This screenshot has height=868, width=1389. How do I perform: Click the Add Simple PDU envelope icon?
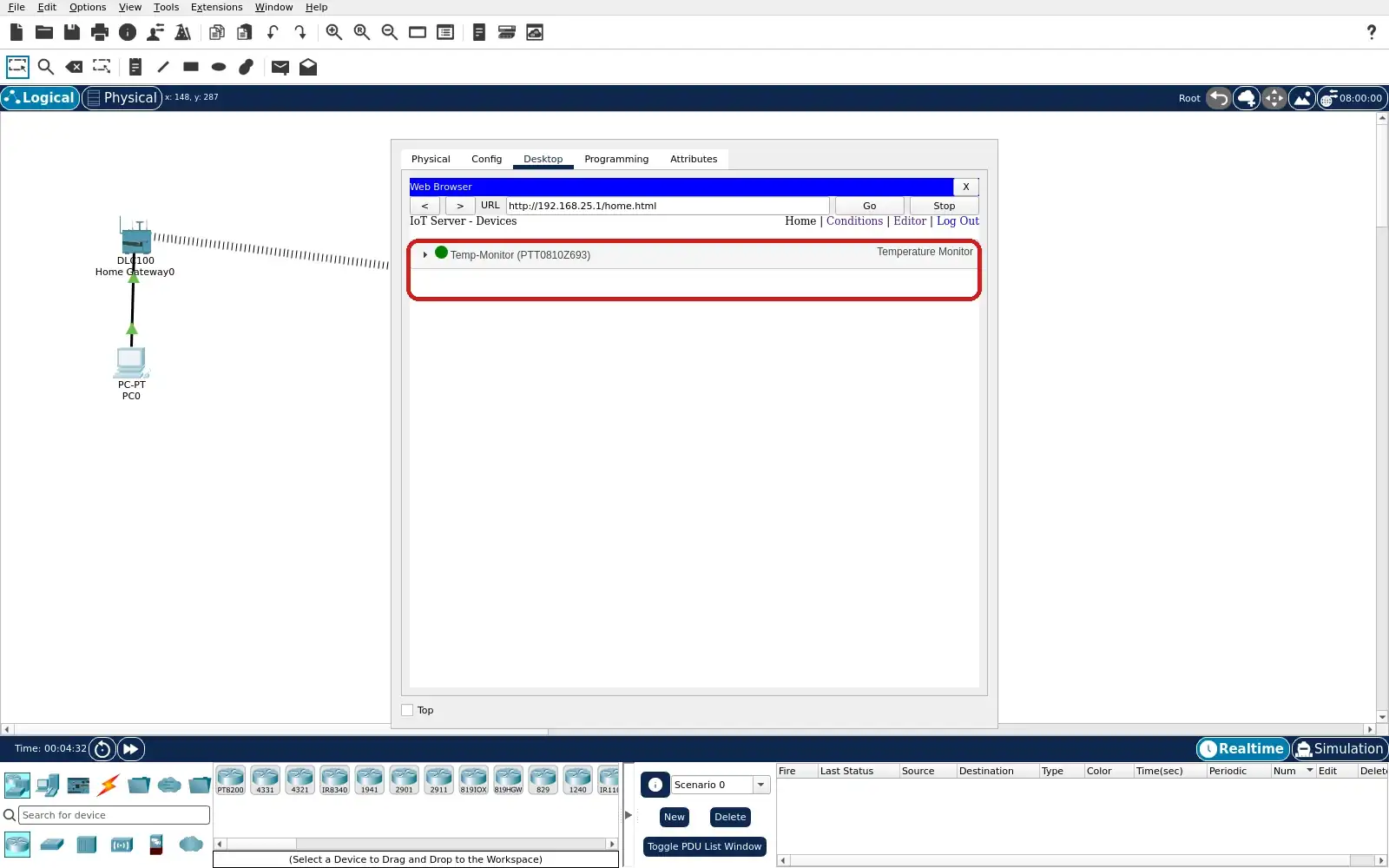280,67
